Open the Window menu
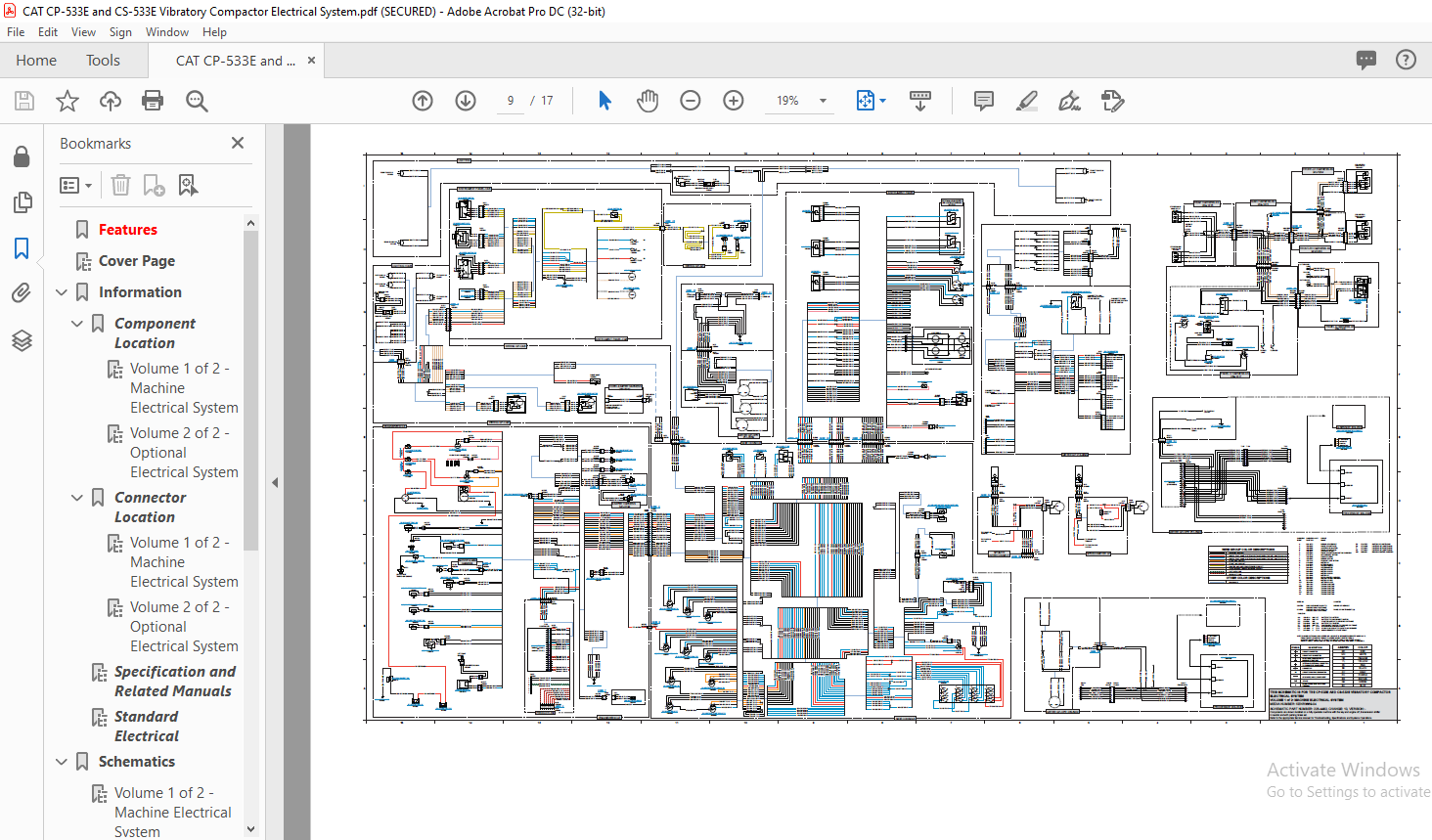This screenshot has height=840, width=1432. coord(167,32)
